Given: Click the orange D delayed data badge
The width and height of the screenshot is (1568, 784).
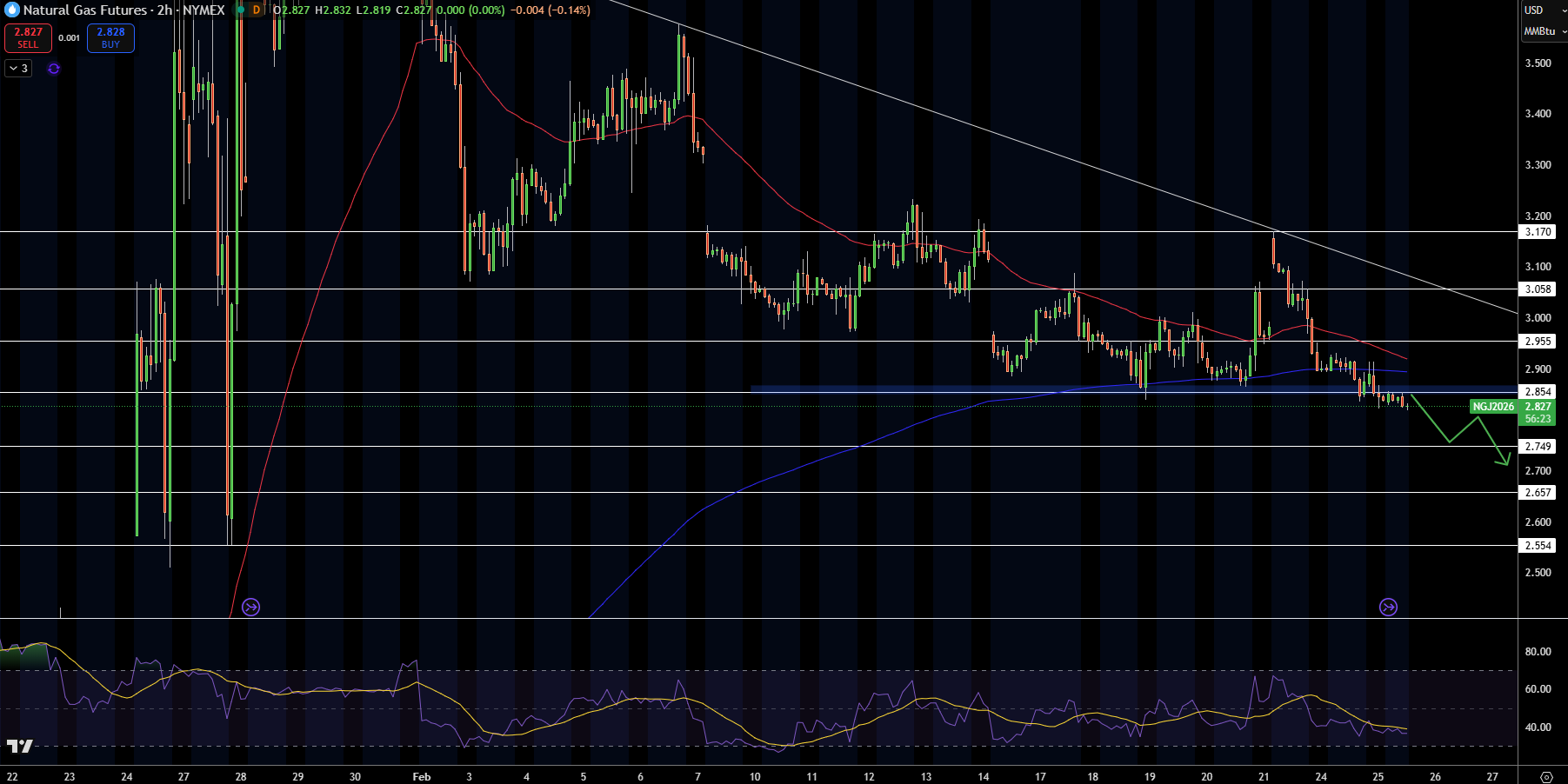Looking at the screenshot, I should (257, 10).
